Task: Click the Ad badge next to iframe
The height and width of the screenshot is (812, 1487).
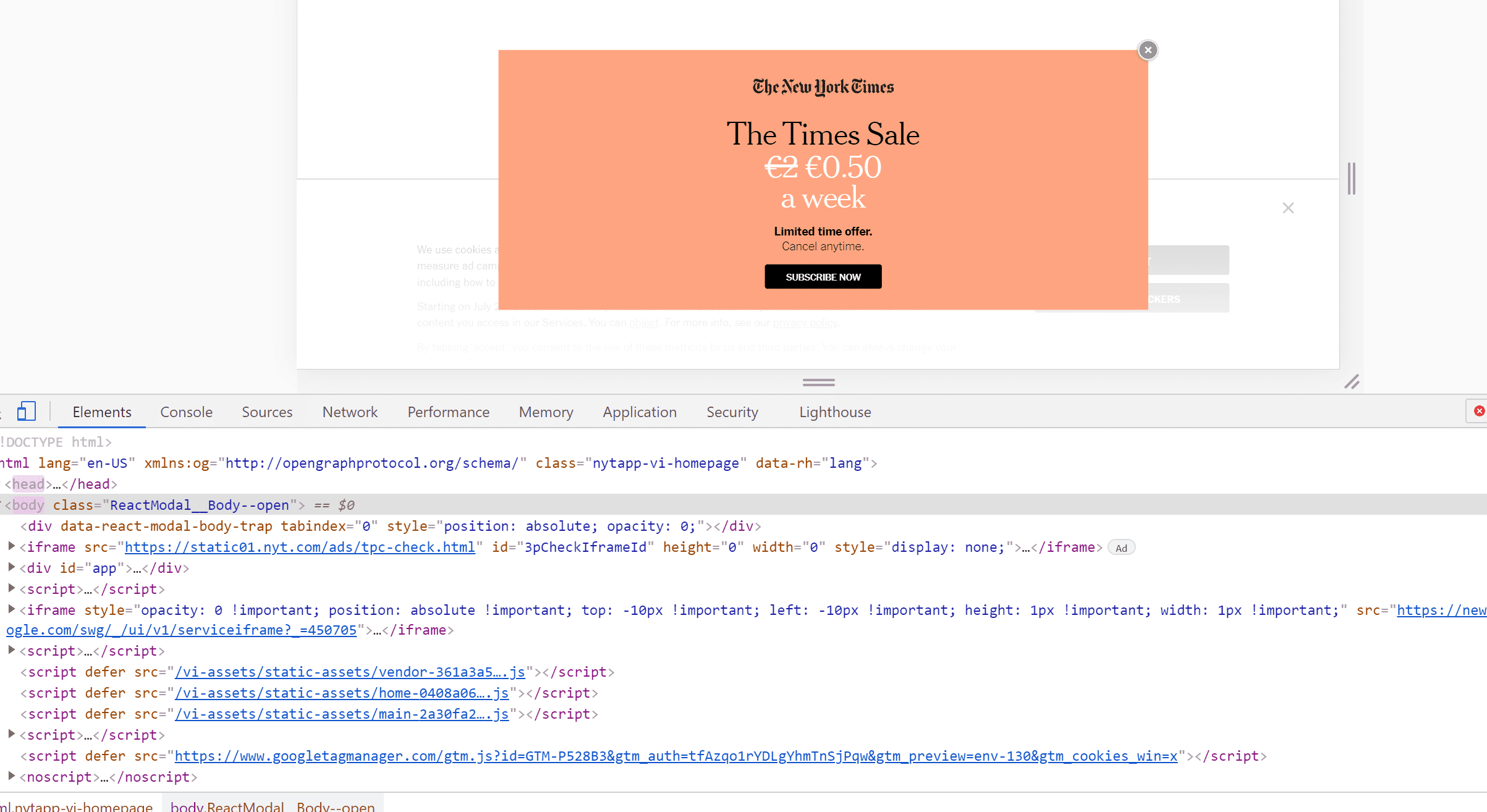Action: click(1121, 548)
